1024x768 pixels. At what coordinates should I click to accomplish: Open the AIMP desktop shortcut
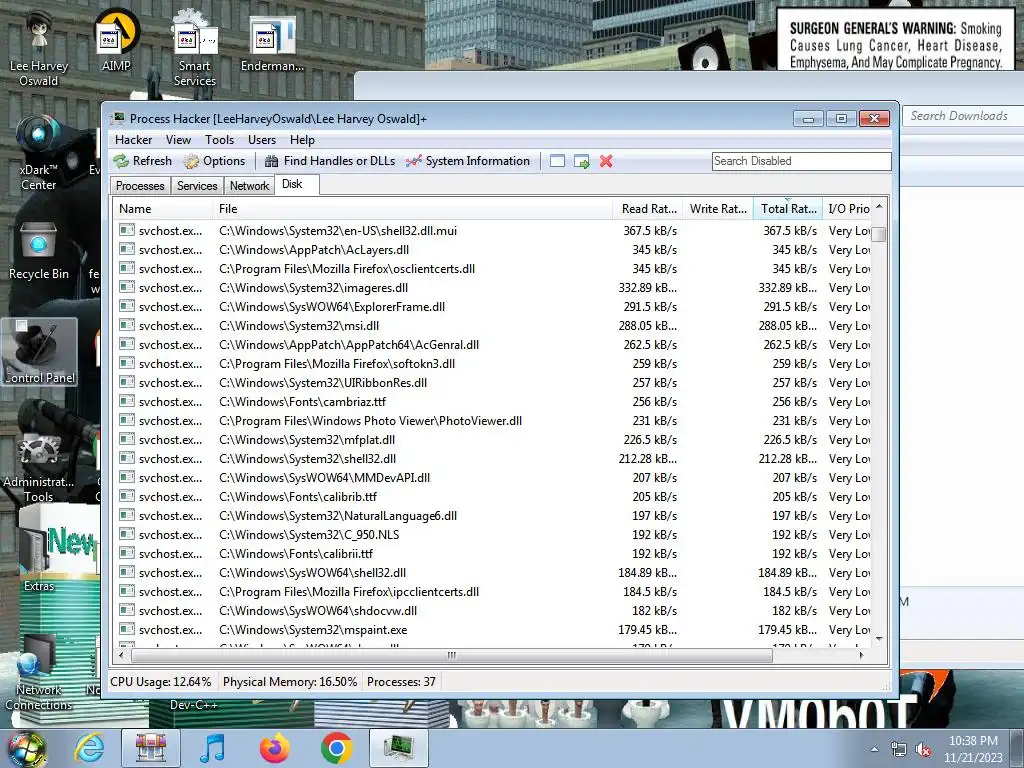click(116, 40)
